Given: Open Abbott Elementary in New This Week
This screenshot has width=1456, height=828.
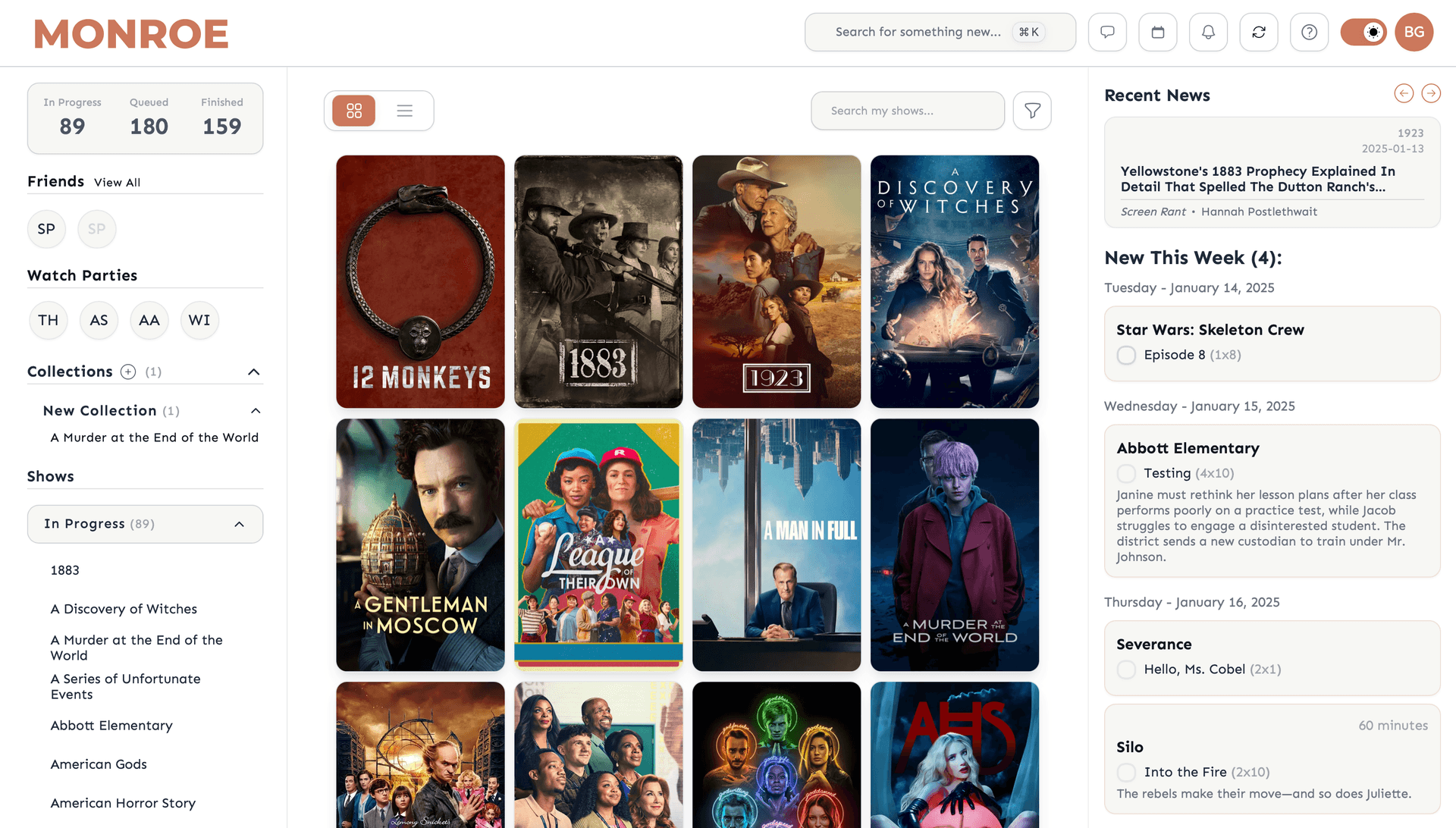Looking at the screenshot, I should tap(1188, 448).
